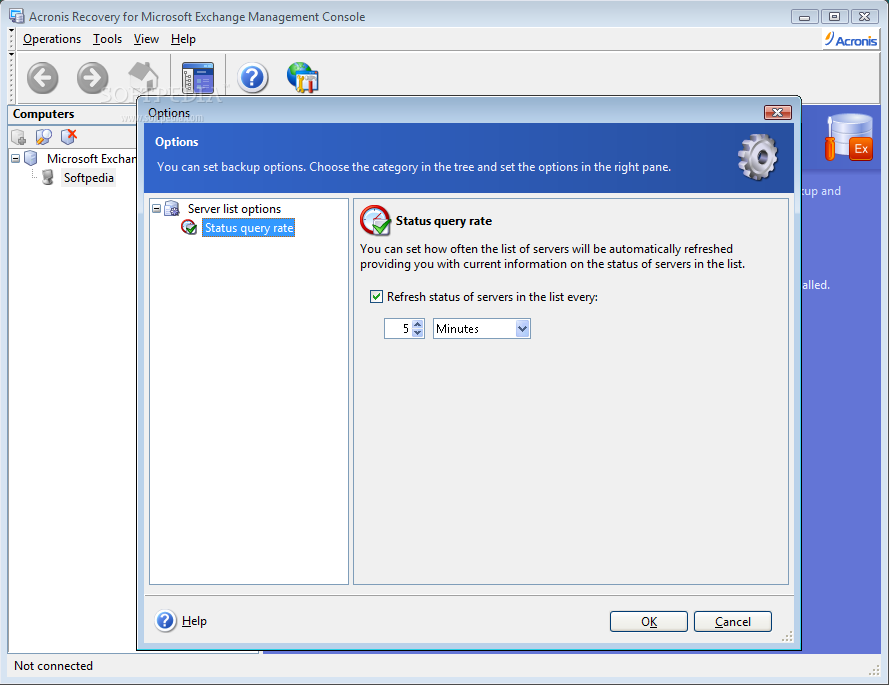
Task: Click the add computer icon in Computers pane
Action: pos(18,137)
